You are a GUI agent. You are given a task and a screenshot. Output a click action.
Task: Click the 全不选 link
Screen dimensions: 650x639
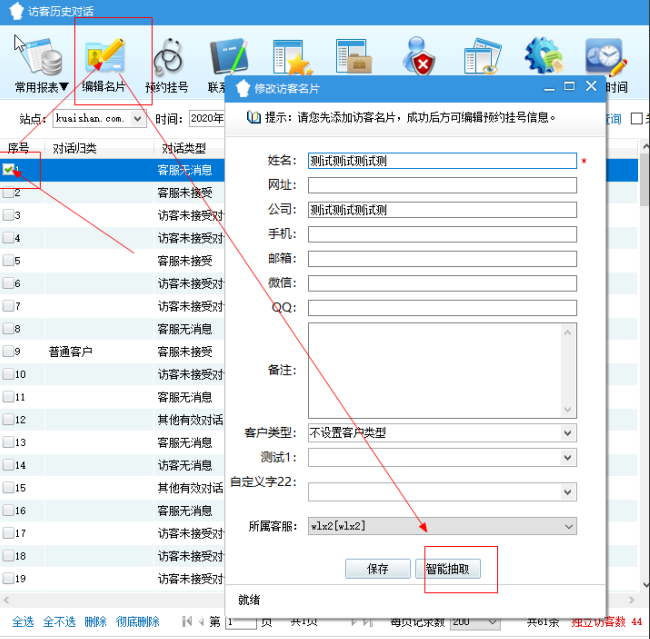click(x=59, y=622)
